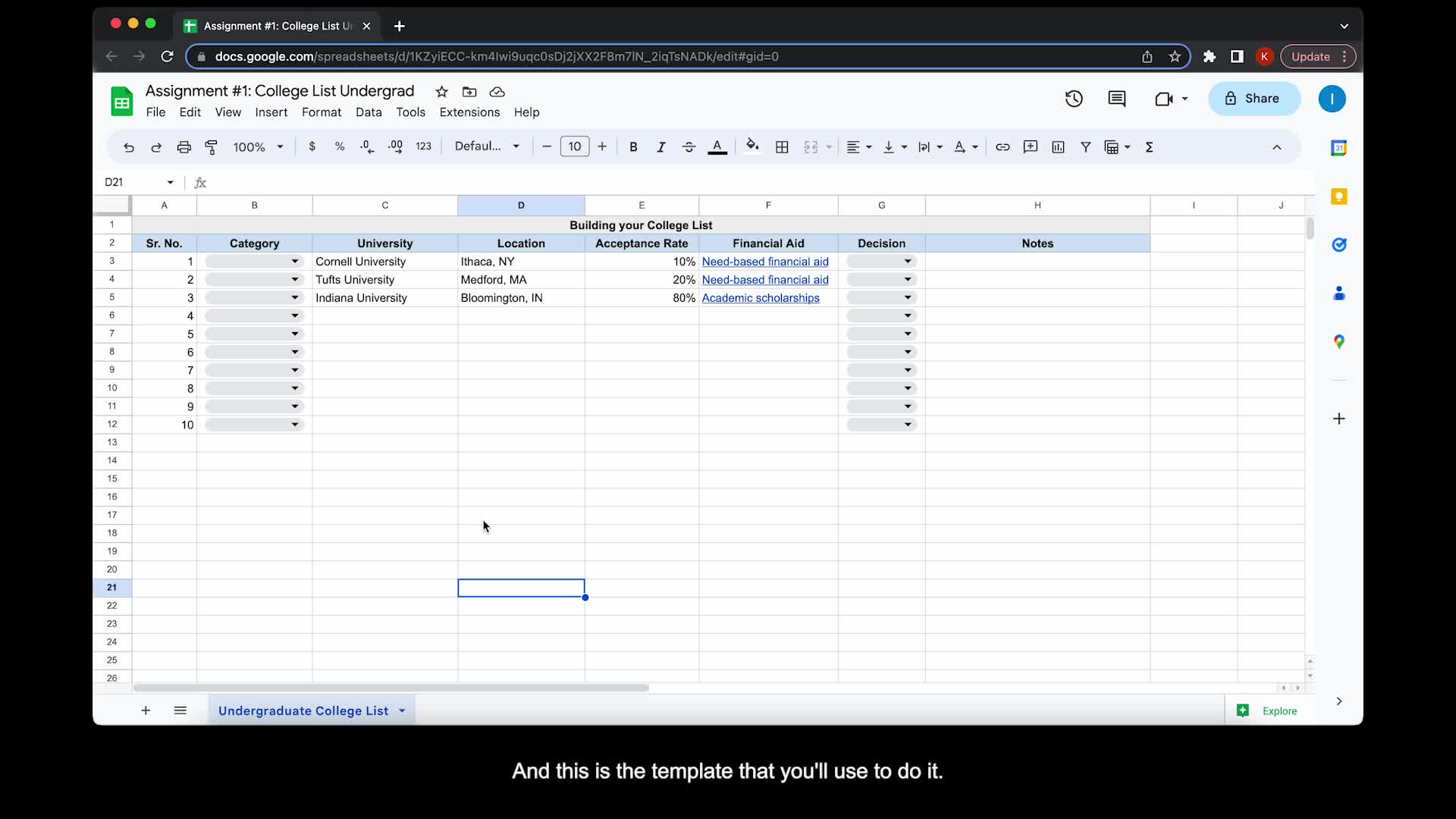Click the insert chart icon

(x=1058, y=147)
